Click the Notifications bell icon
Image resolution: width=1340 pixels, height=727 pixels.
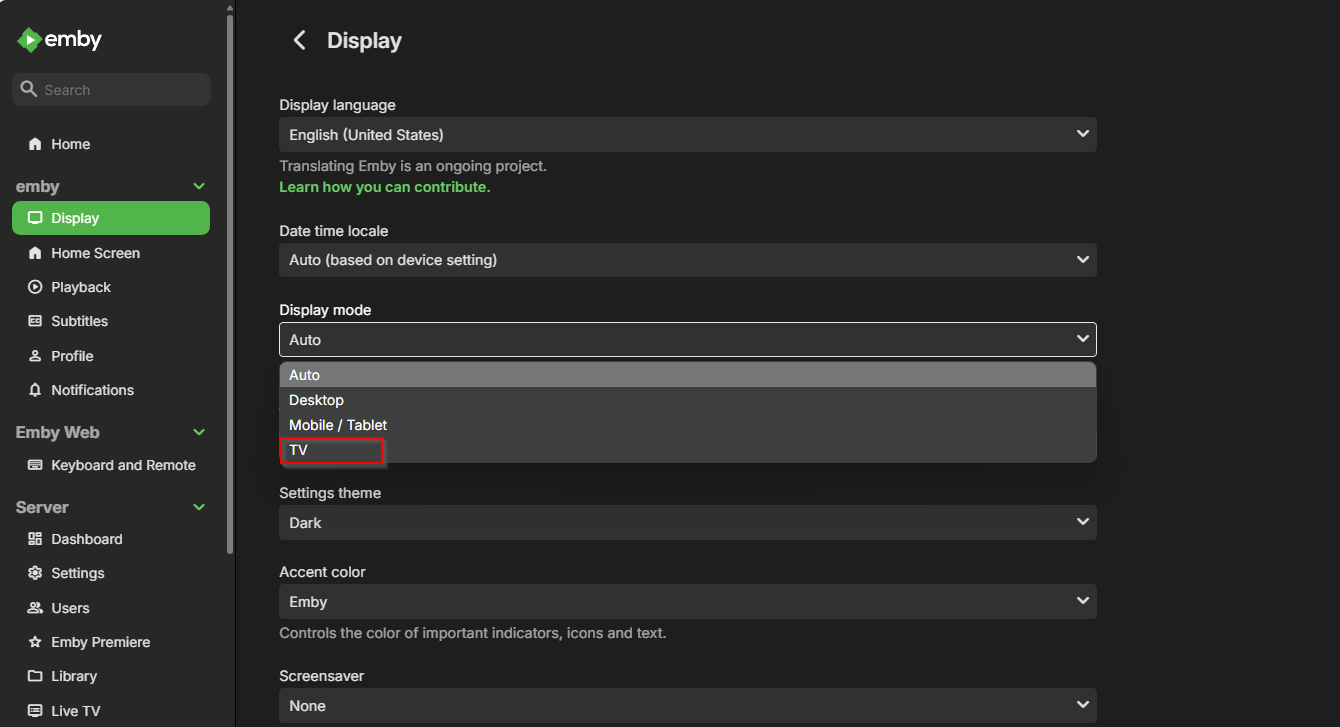[x=35, y=390]
